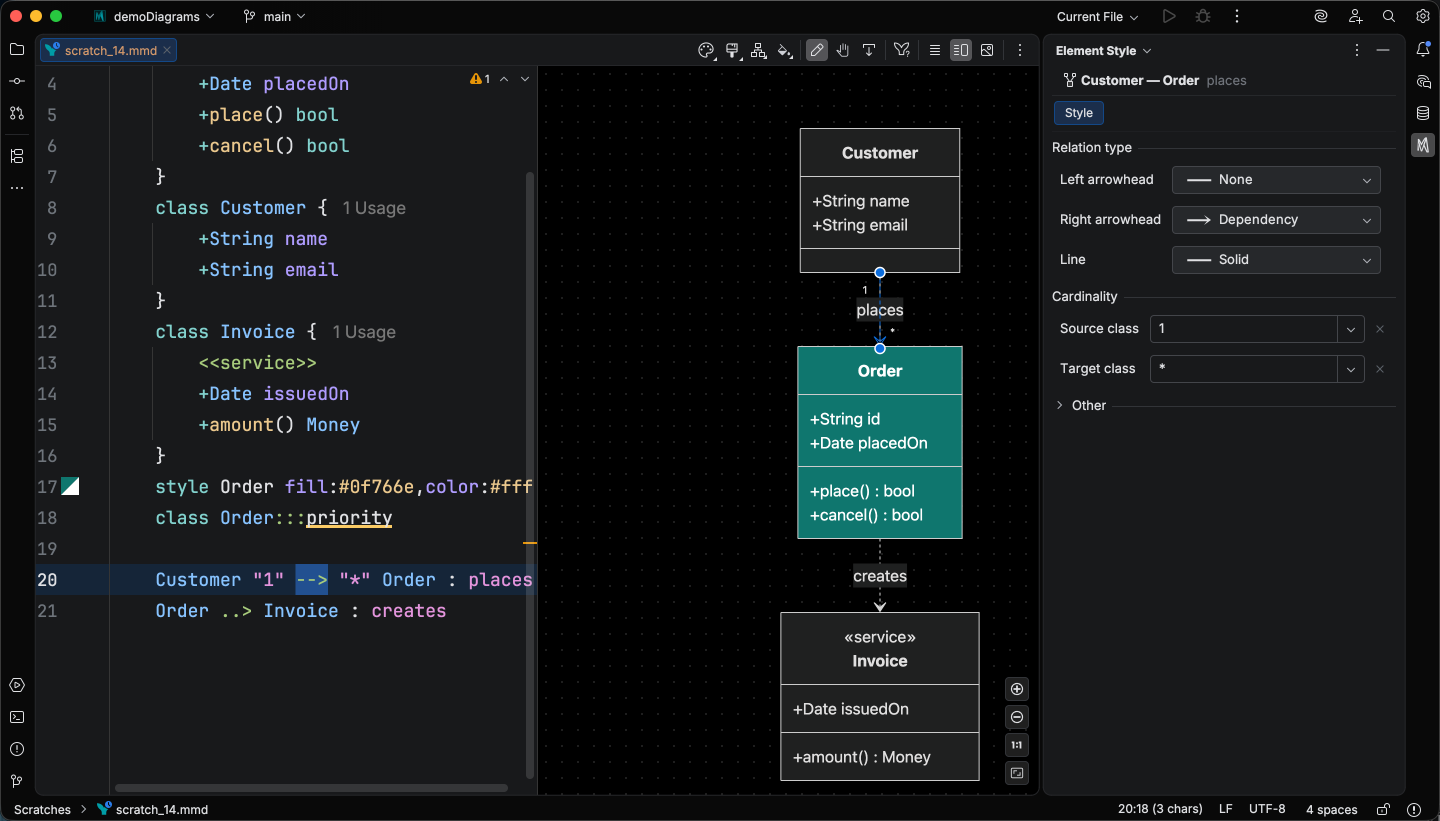Open Source class cardinality dropdown arrow
1440x821 pixels.
1351,329
